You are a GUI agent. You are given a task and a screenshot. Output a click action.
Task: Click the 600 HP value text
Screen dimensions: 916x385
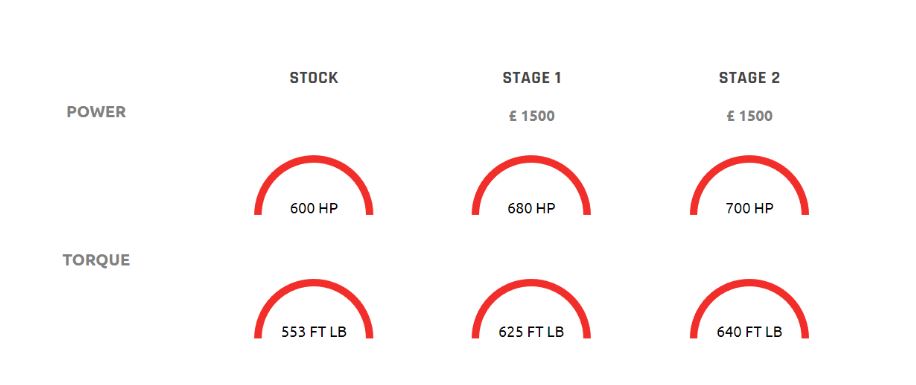tap(314, 208)
